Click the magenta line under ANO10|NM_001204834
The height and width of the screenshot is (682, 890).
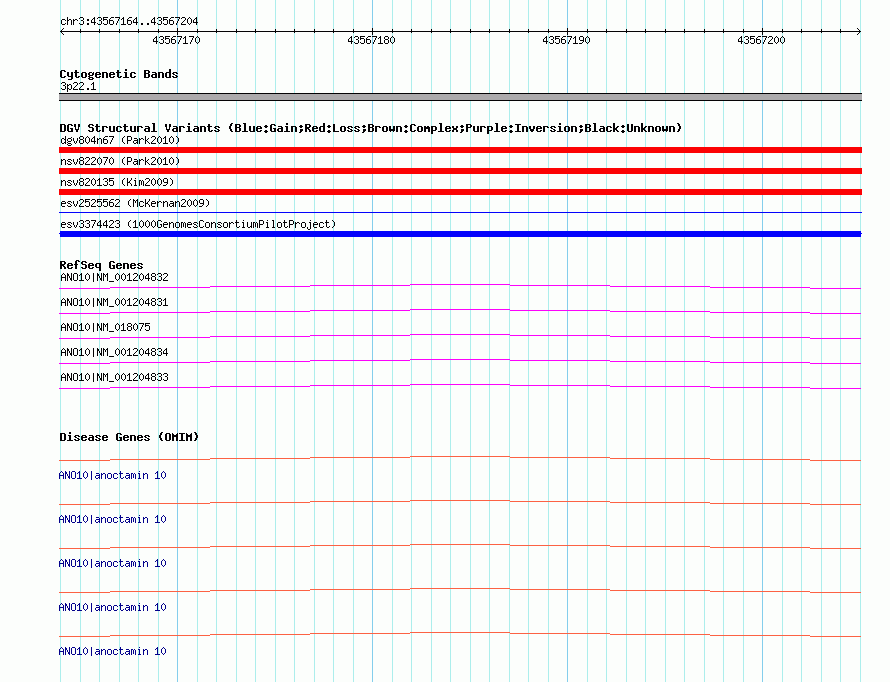tap(460, 361)
